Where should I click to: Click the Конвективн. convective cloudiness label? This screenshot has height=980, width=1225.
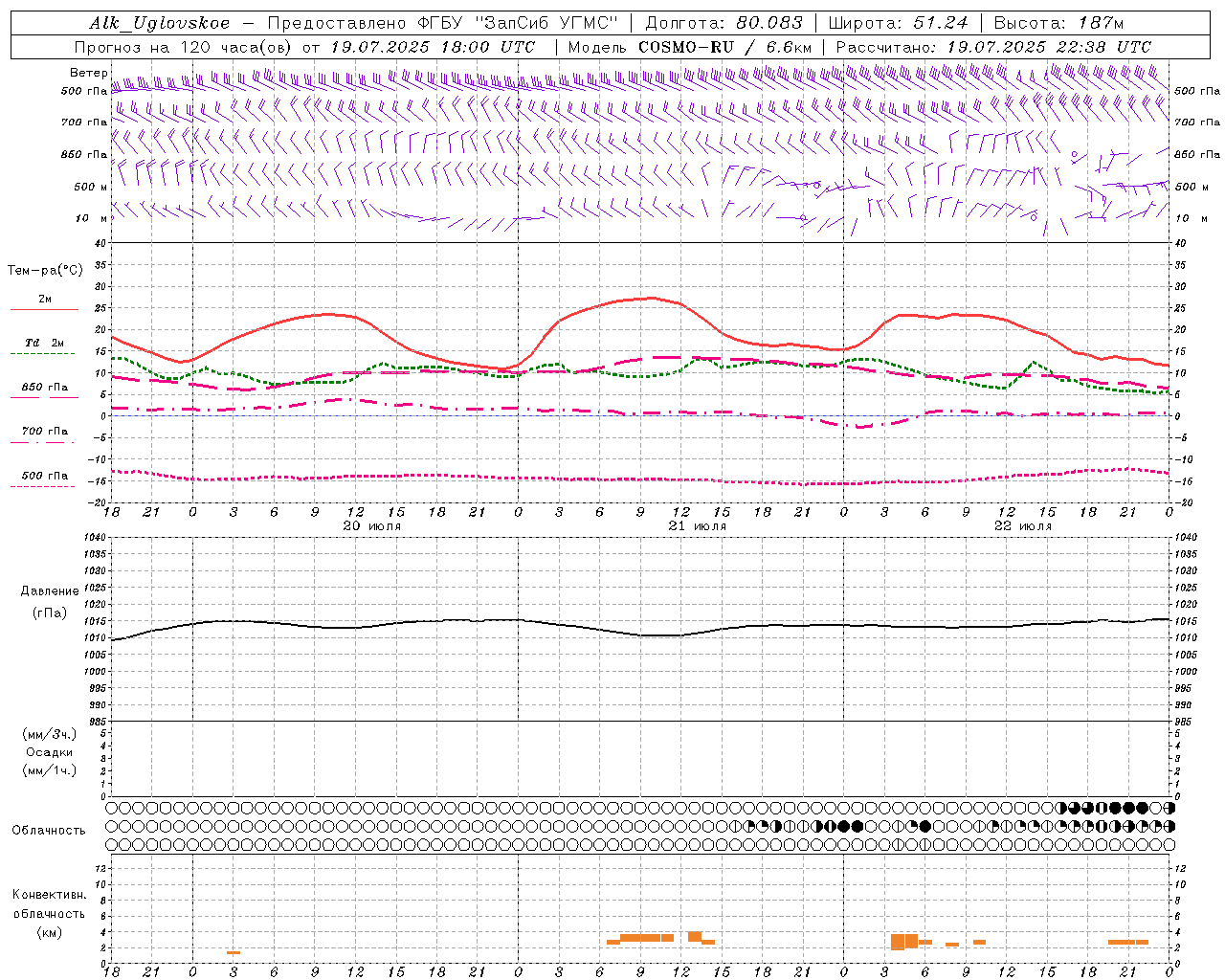[50, 895]
